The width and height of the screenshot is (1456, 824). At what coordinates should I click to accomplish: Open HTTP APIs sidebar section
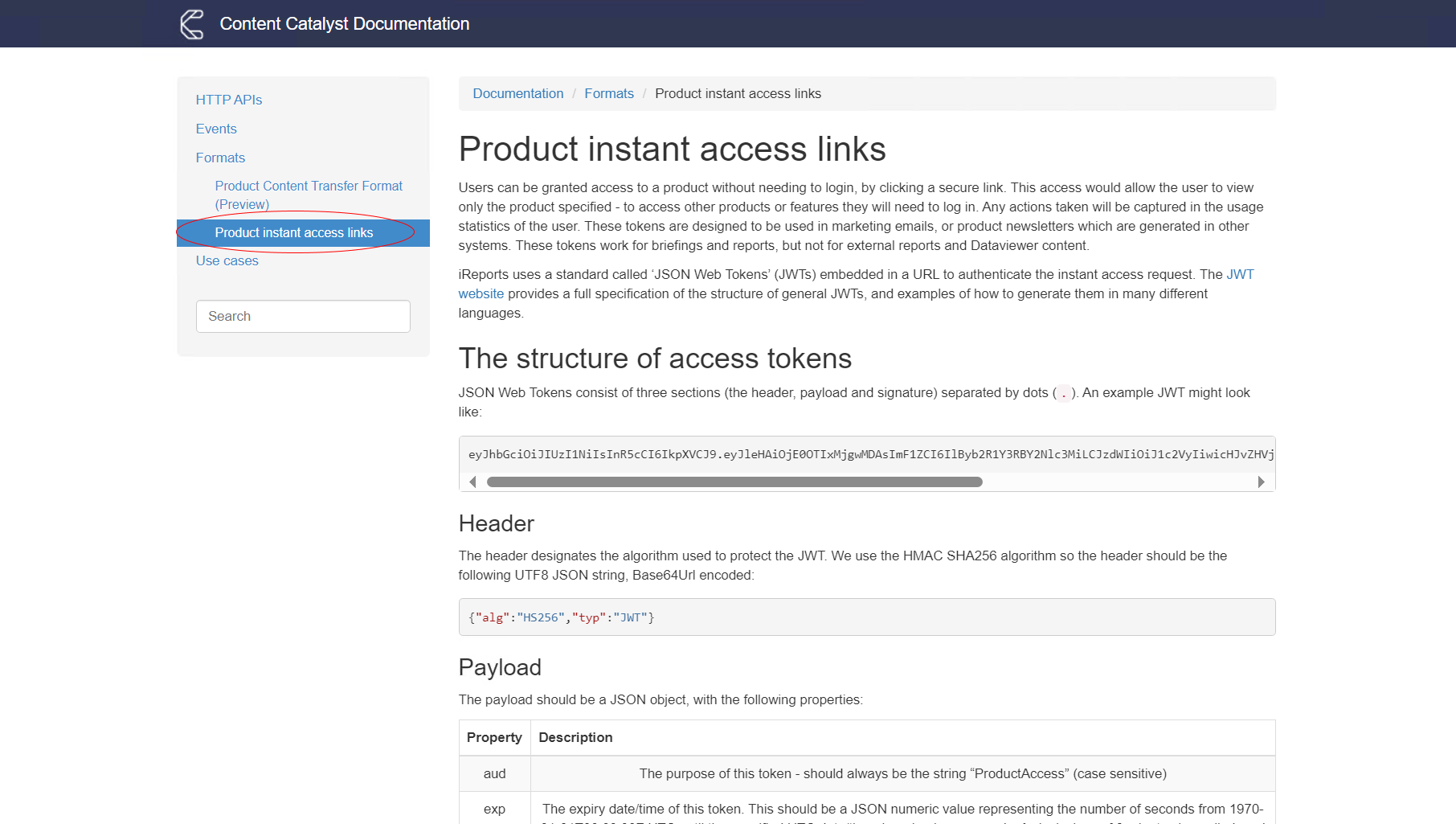click(x=229, y=100)
